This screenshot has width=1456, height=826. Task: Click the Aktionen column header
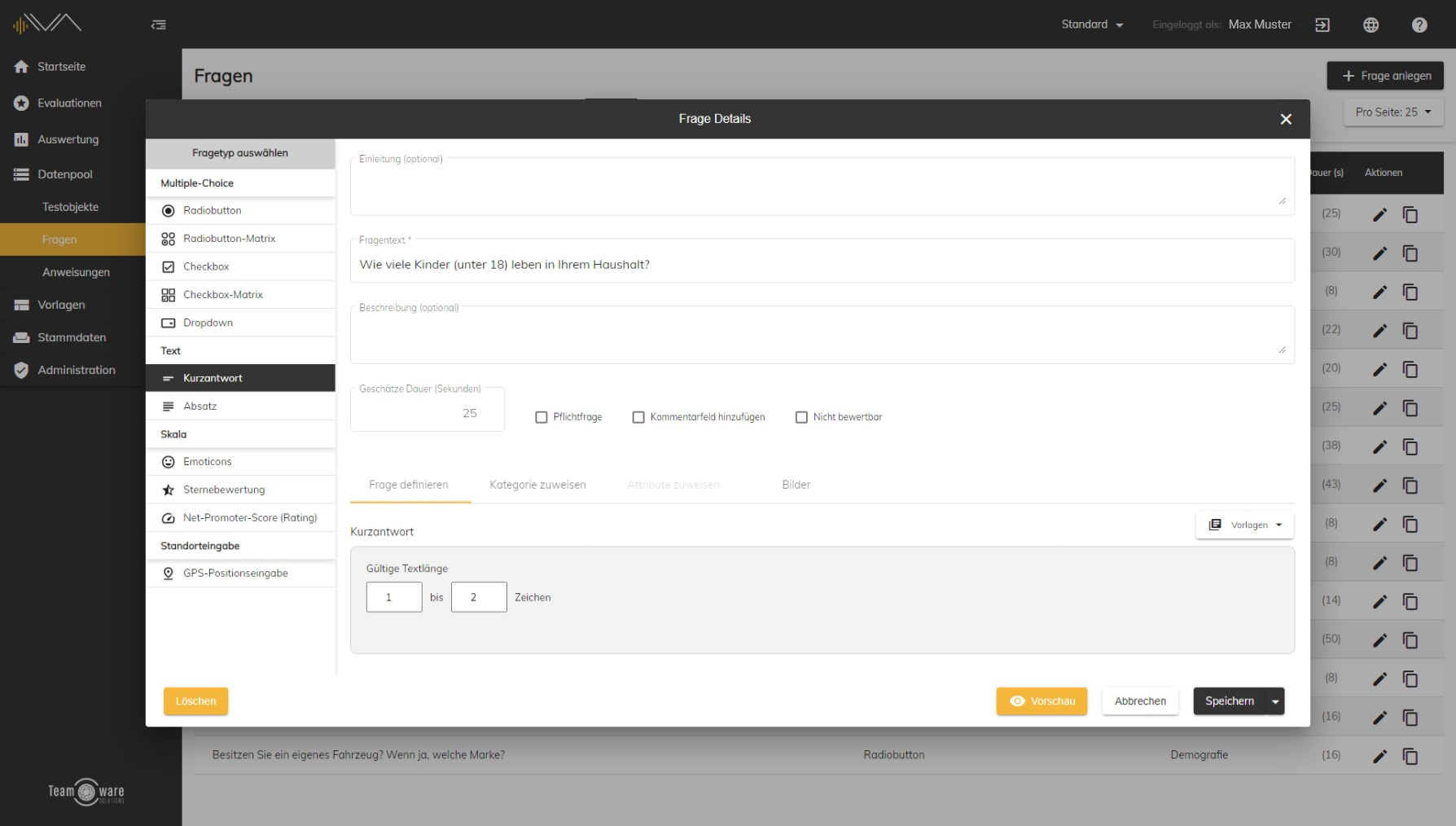tap(1384, 173)
